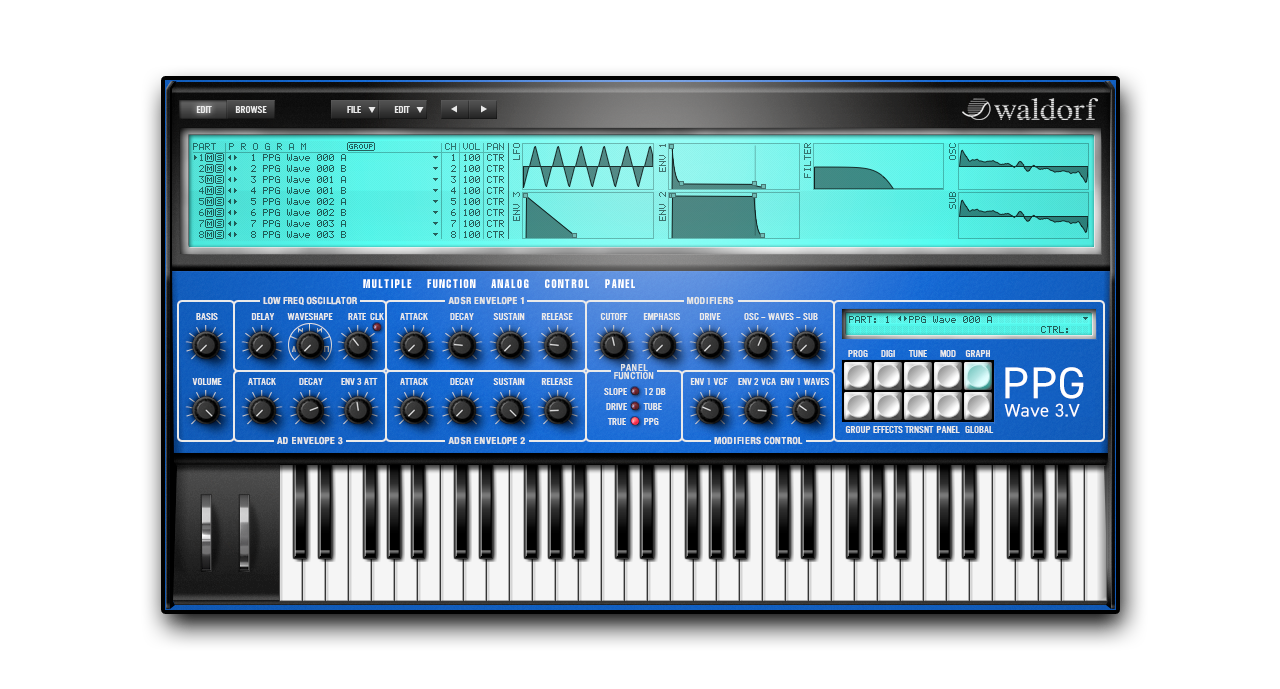Click the ENV 3 ATT knob

356,410
